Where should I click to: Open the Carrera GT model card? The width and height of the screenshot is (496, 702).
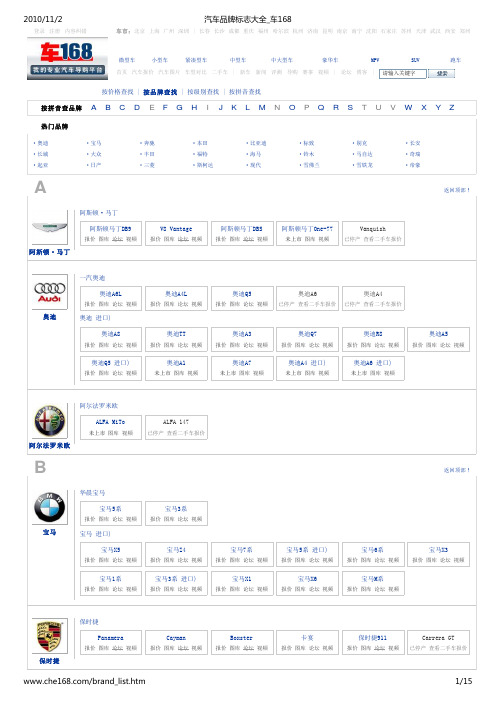tap(439, 643)
